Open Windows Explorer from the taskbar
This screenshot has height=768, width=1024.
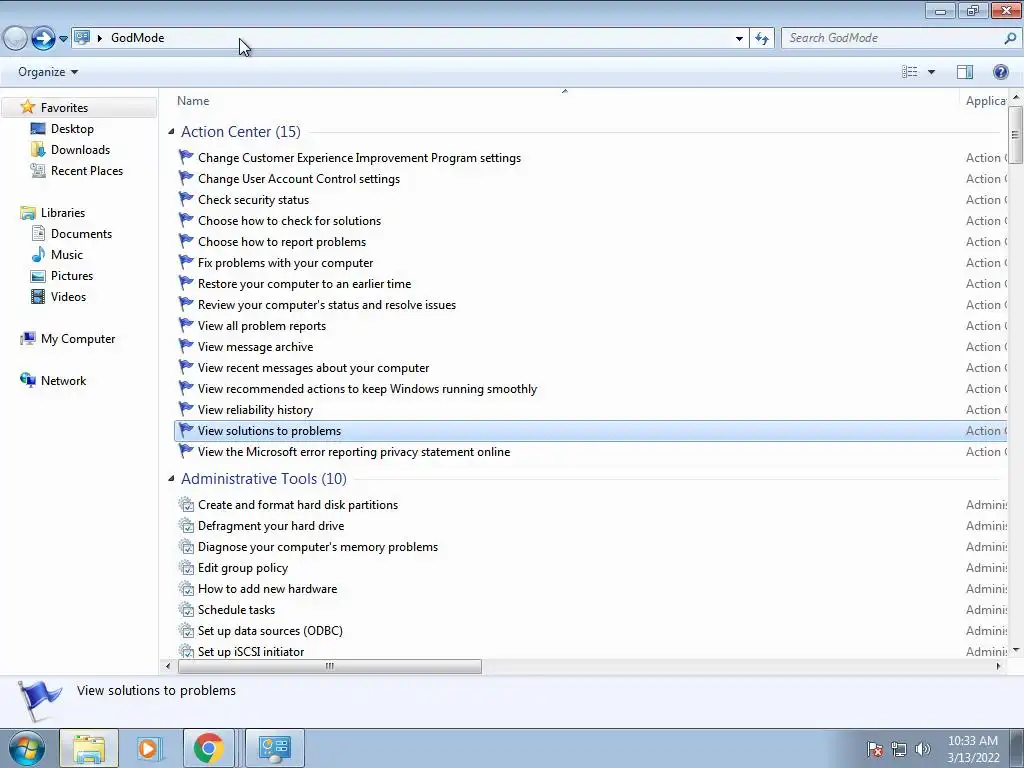(89, 748)
